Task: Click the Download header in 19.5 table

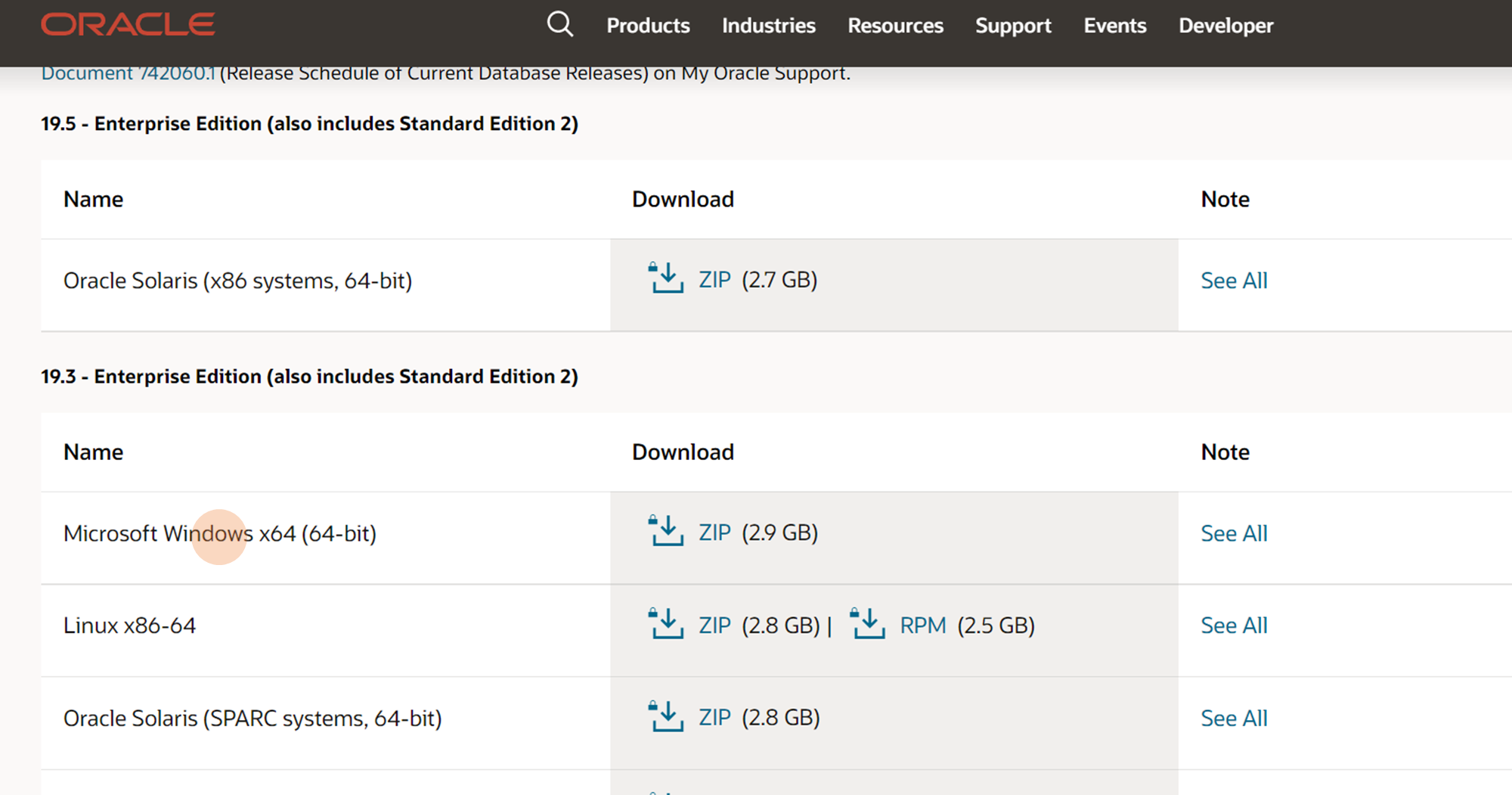Action: (x=683, y=199)
